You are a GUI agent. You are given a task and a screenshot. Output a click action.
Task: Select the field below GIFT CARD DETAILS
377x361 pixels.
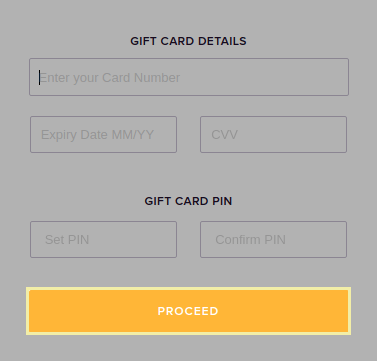tap(189, 77)
